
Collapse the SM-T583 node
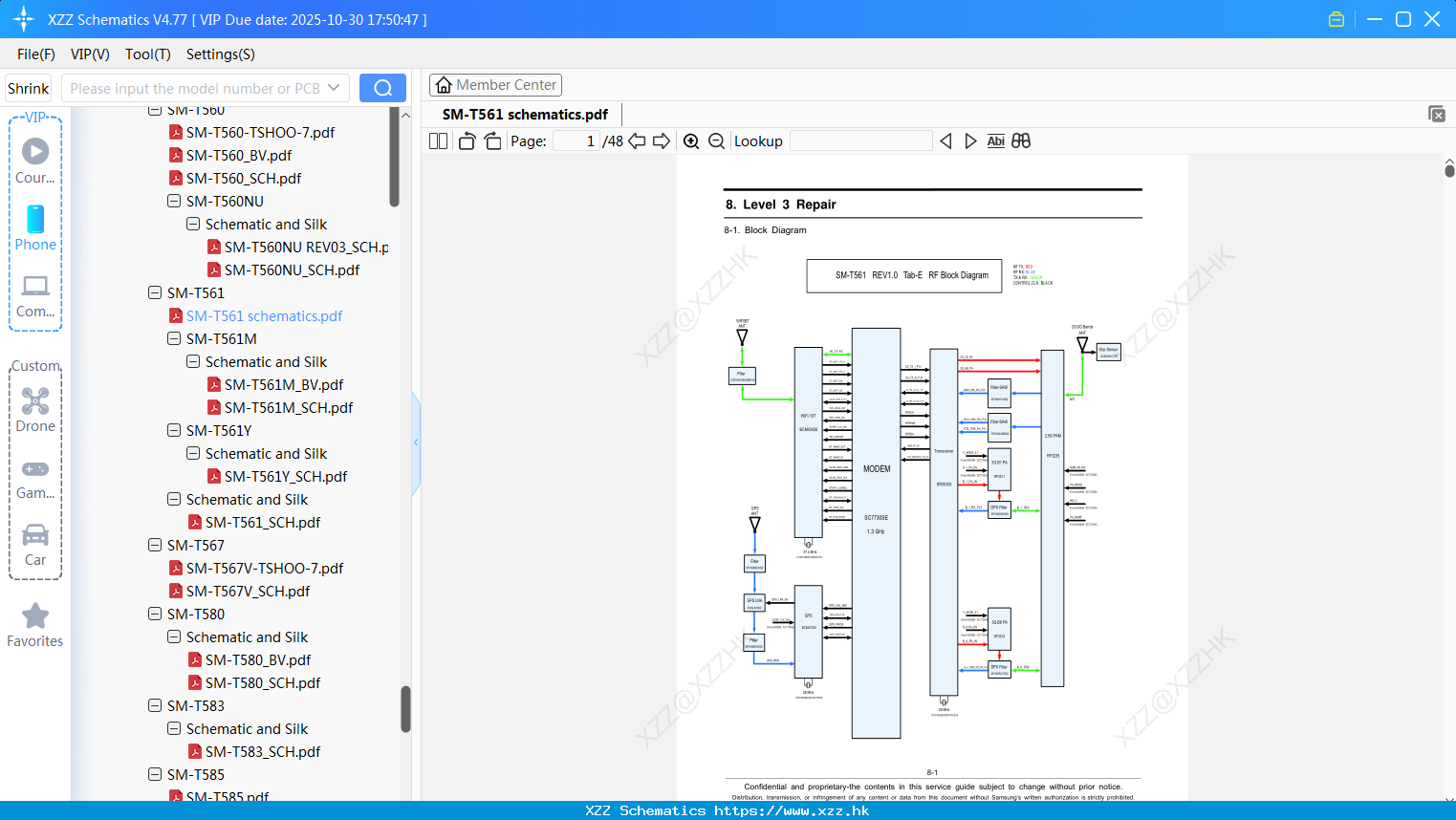coord(155,705)
